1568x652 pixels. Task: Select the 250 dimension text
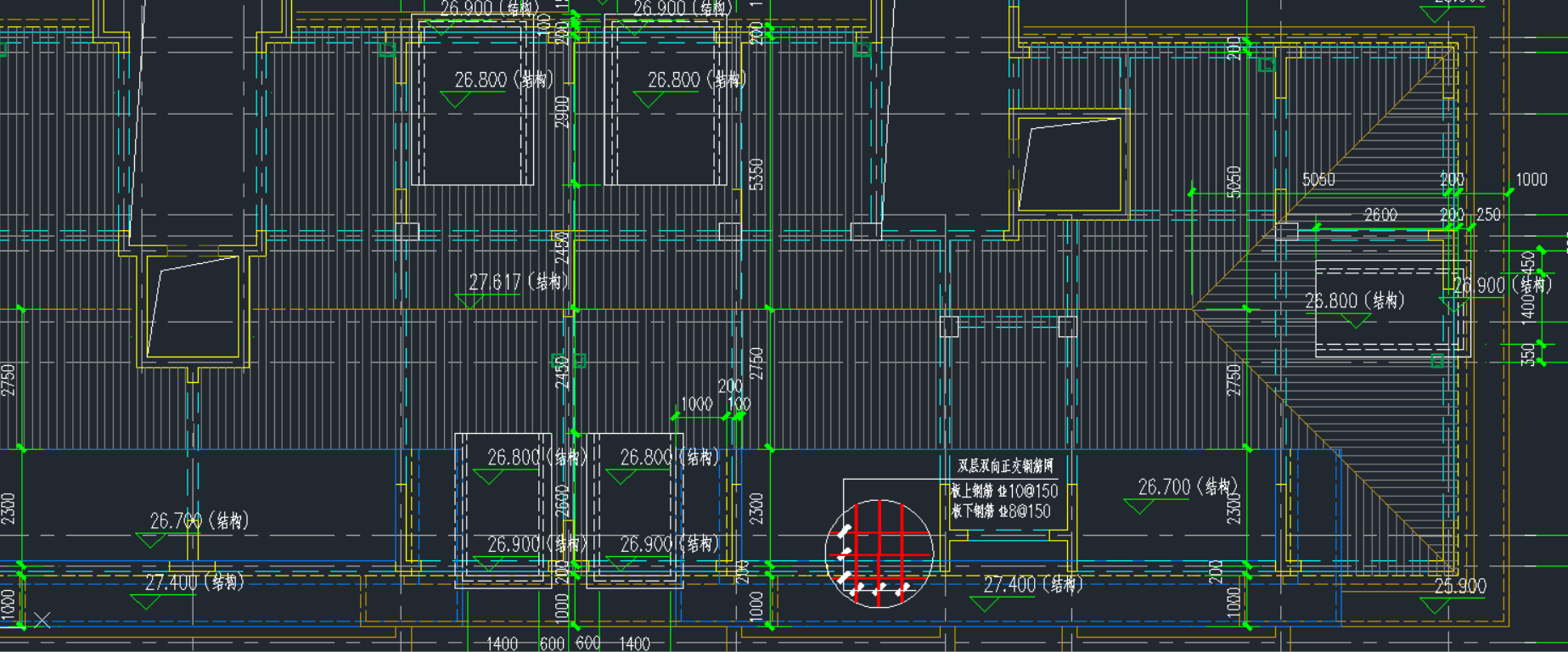(x=1488, y=215)
